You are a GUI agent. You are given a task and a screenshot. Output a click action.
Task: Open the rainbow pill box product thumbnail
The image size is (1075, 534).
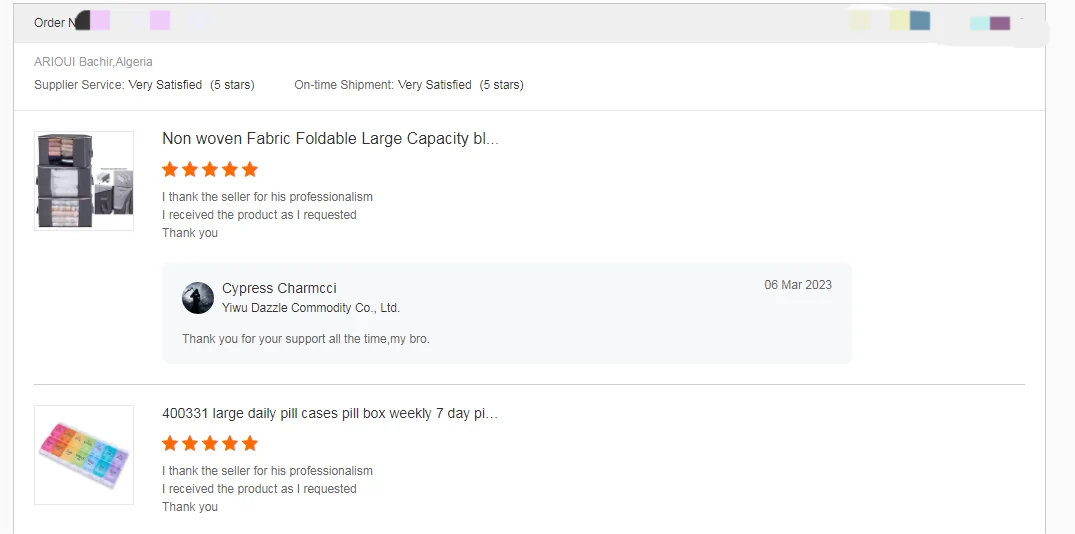(84, 455)
